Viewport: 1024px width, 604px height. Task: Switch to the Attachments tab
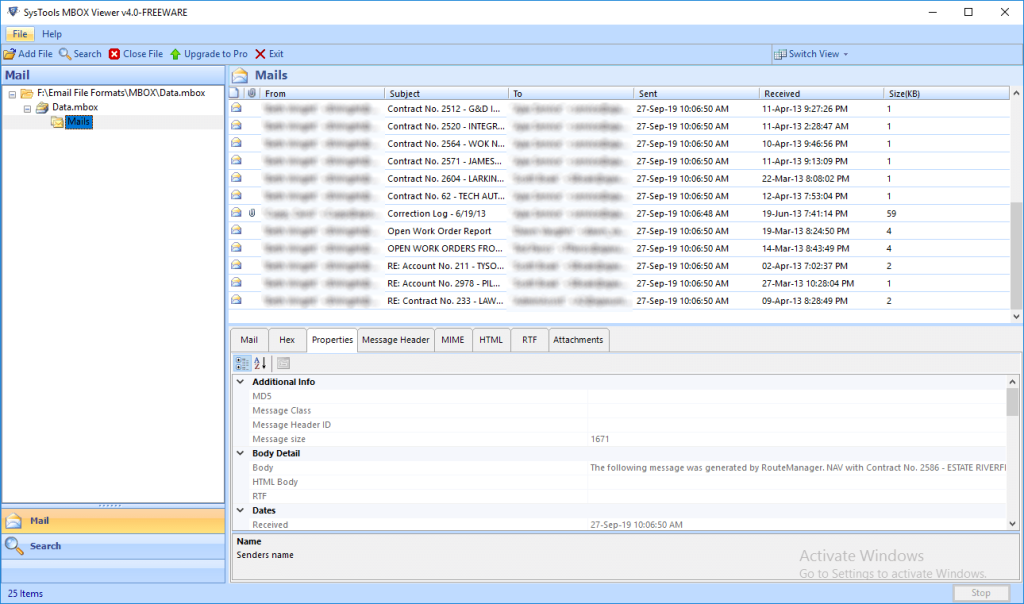pos(578,340)
